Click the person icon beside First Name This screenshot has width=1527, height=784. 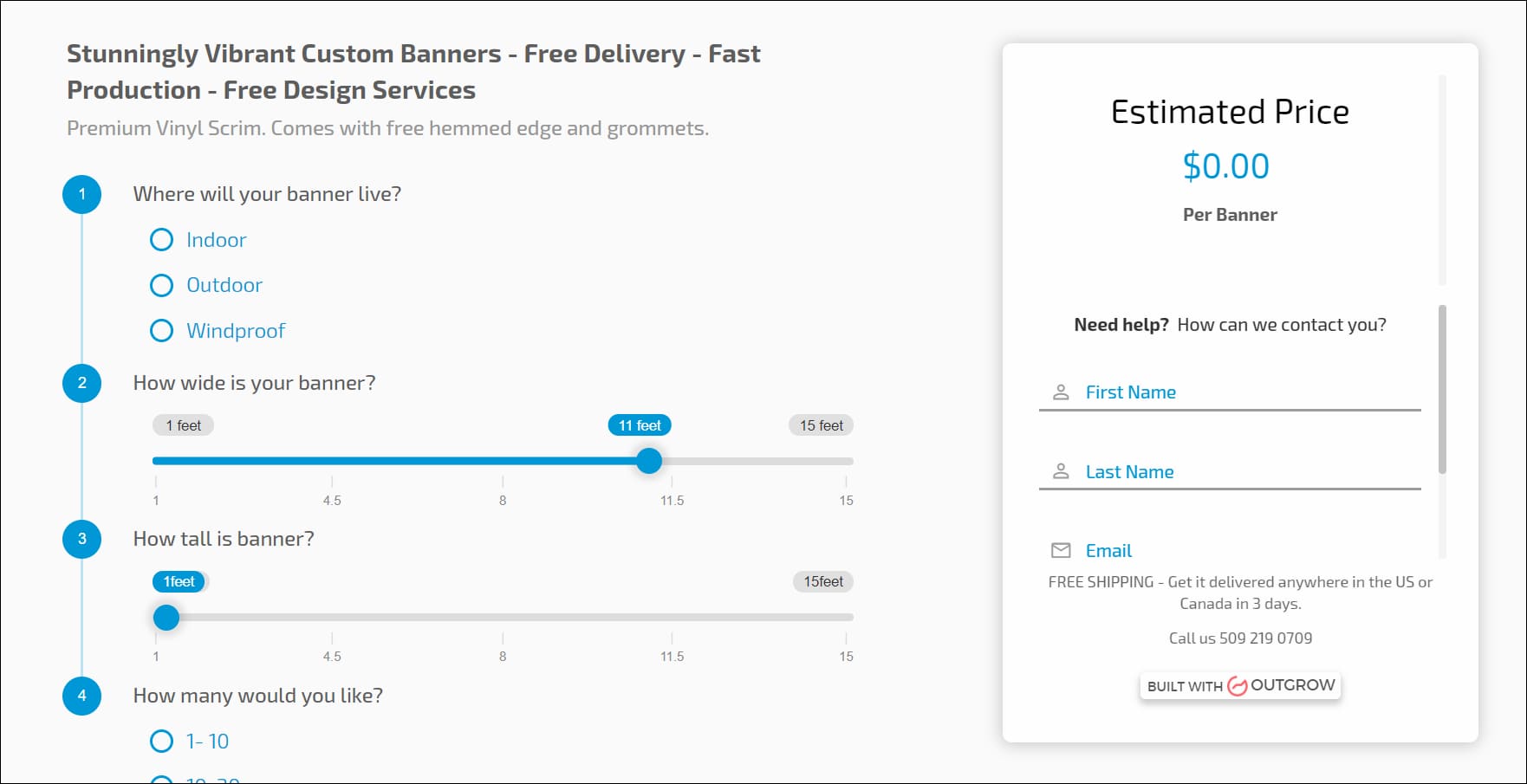pos(1061,392)
